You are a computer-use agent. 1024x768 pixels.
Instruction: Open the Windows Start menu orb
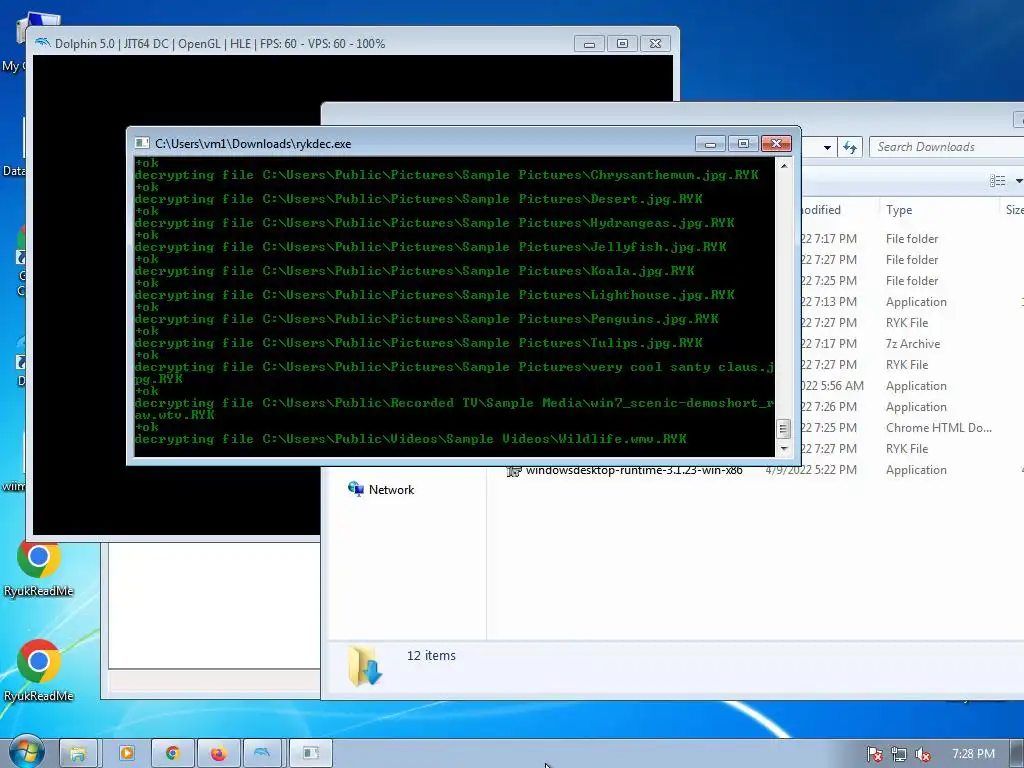click(x=26, y=753)
